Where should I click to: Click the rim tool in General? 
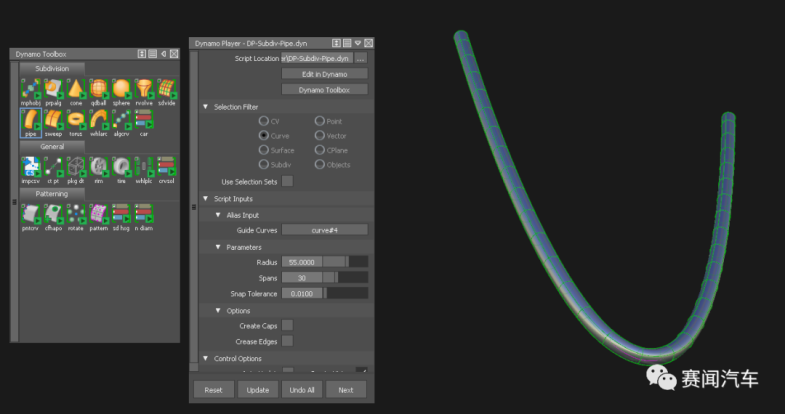pos(98,166)
